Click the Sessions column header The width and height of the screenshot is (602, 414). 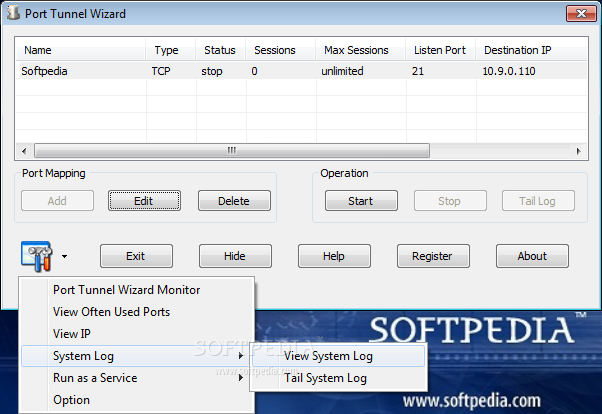[x=281, y=50]
